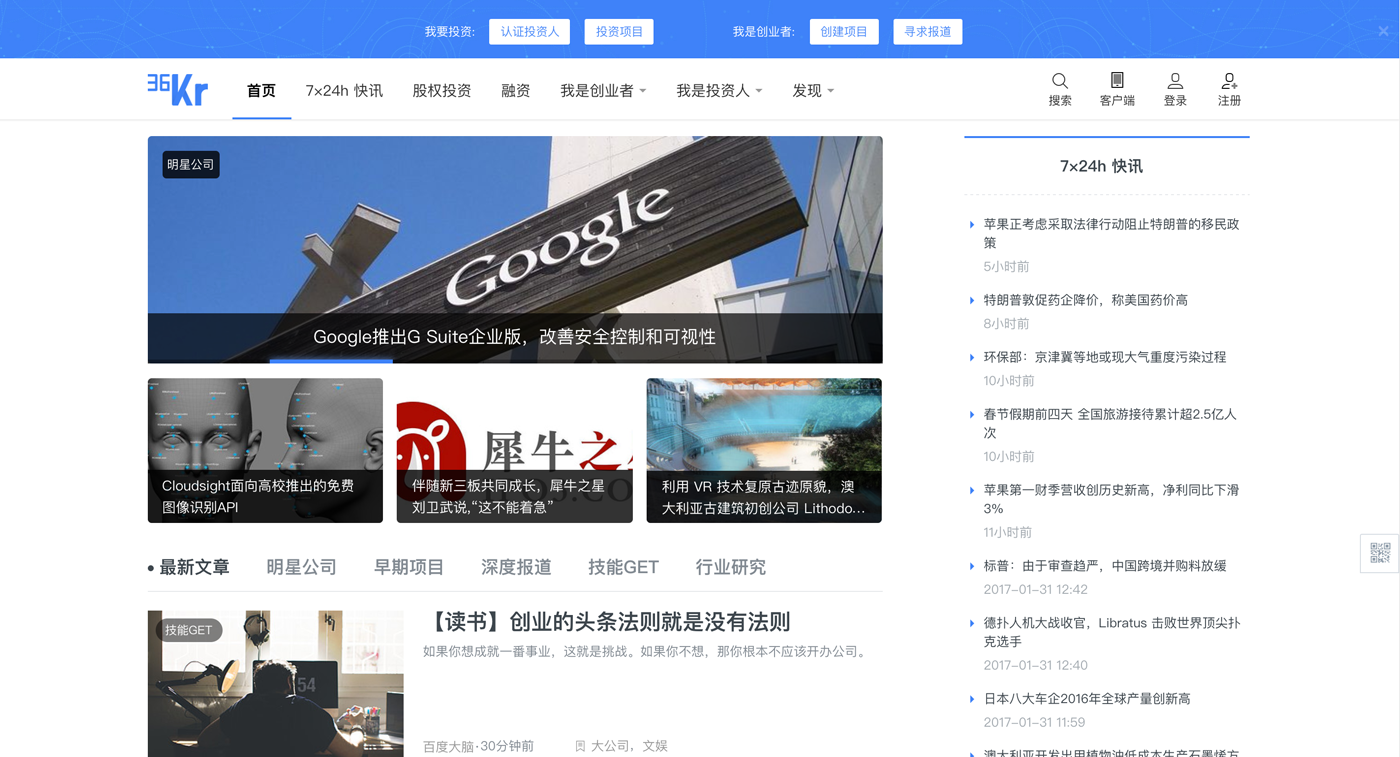Open 7×24h 快讯 nav item
1400x757 pixels.
point(344,90)
